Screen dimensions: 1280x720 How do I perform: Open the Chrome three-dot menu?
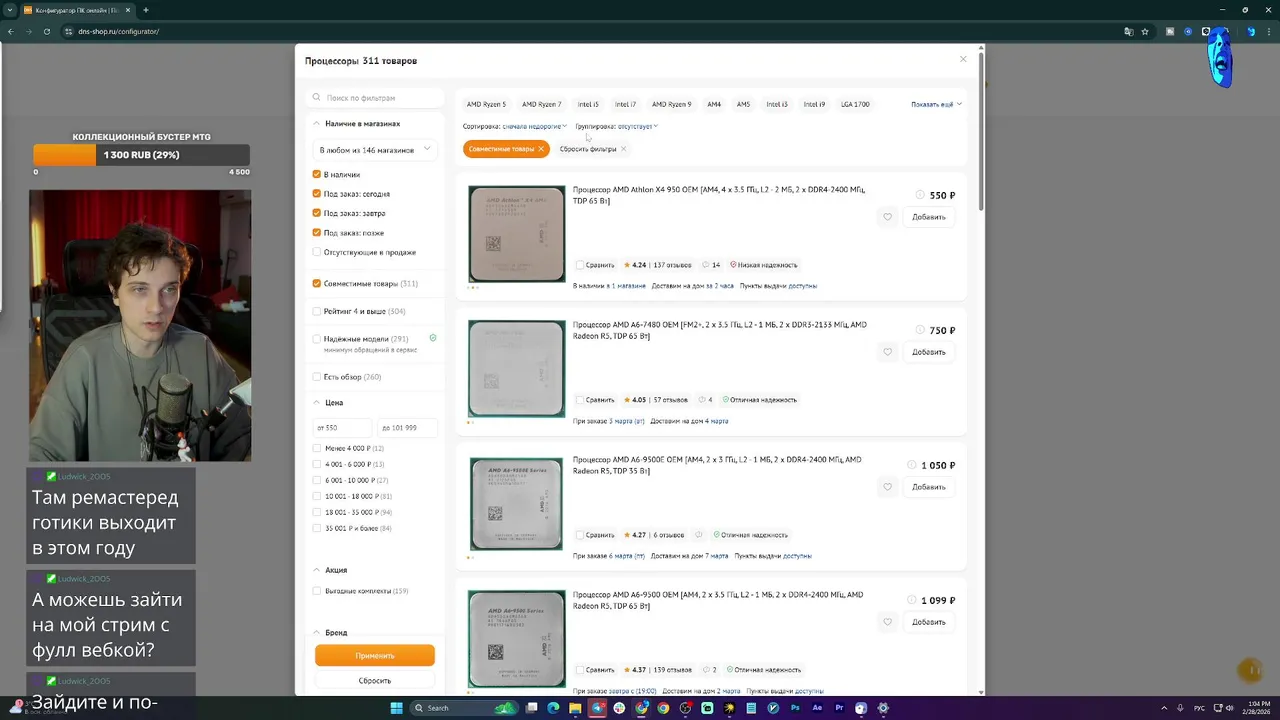pyautogui.click(x=1268, y=31)
